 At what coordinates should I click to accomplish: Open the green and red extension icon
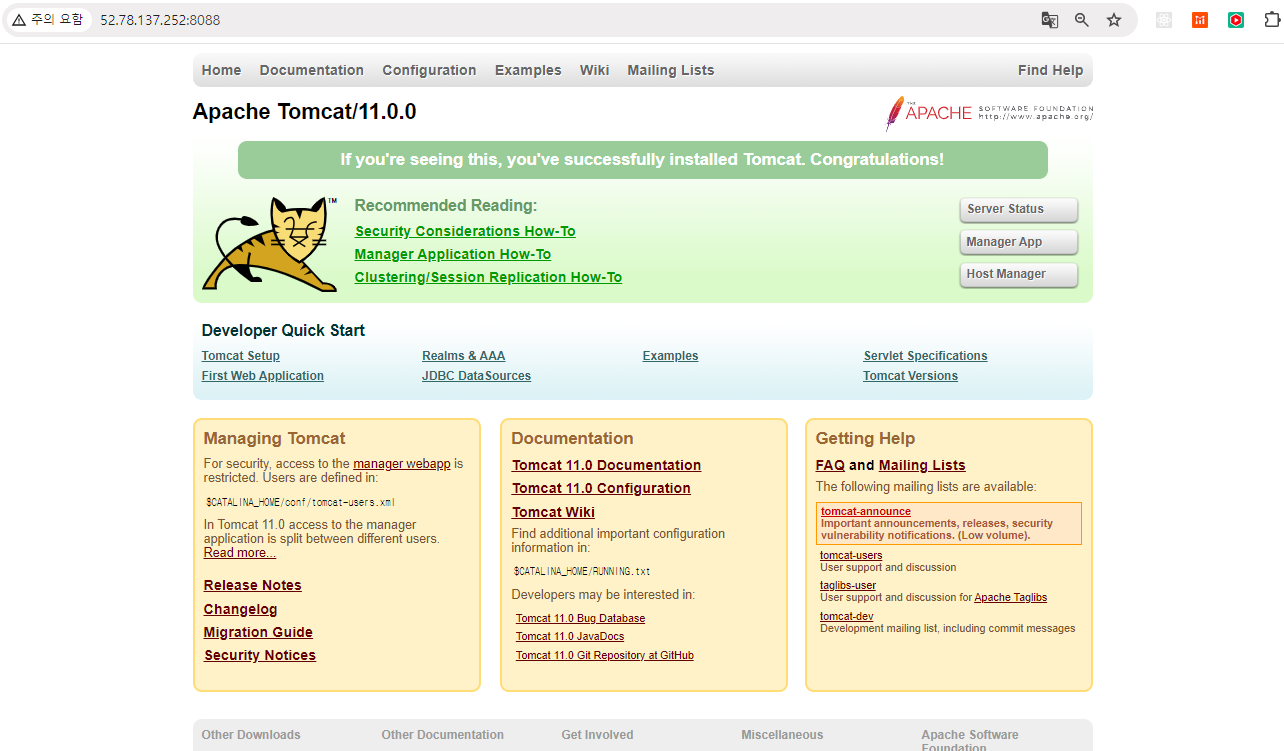point(1236,20)
